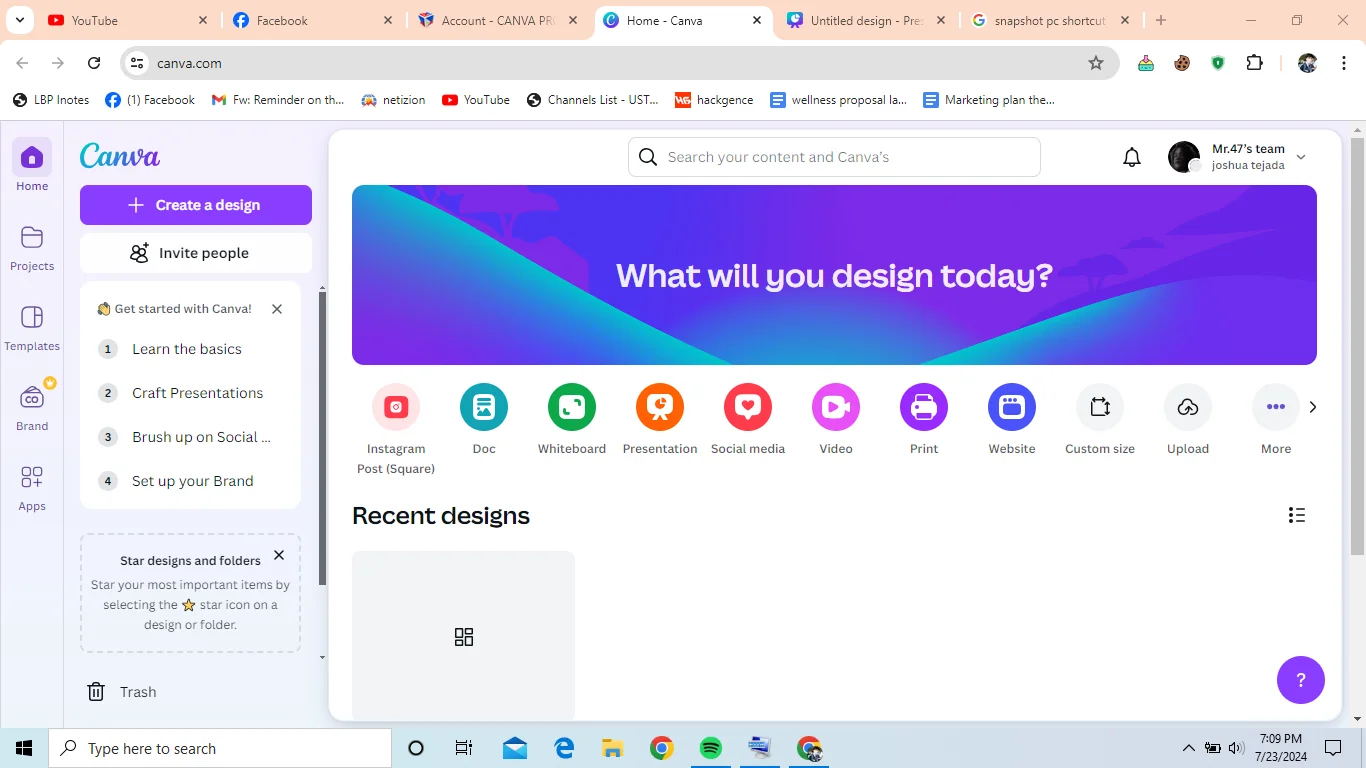Expand the Mr.47's team account dropdown
The image size is (1366, 768).
[x=1301, y=157]
